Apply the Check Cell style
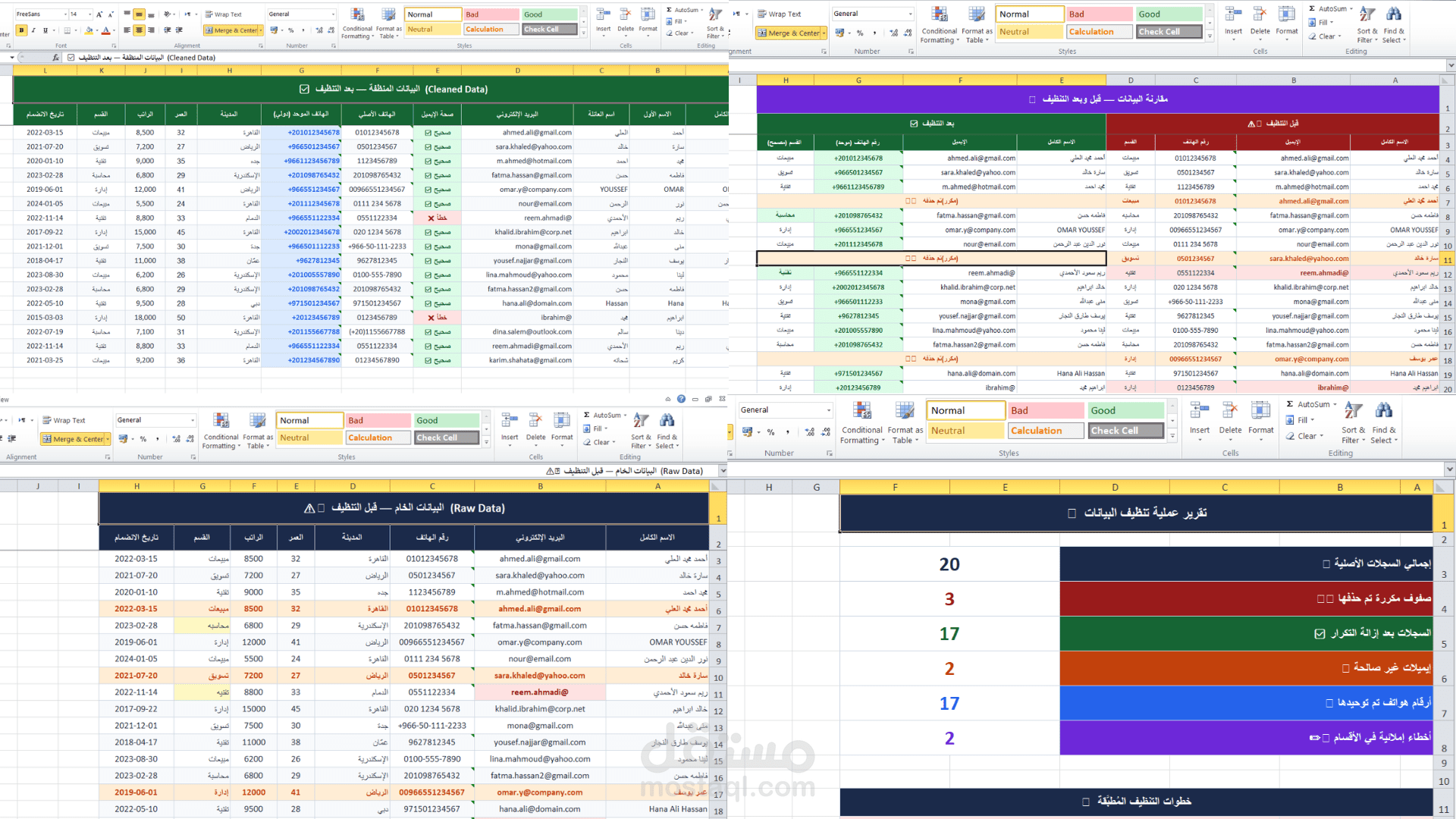The image size is (1456, 819). click(x=550, y=30)
